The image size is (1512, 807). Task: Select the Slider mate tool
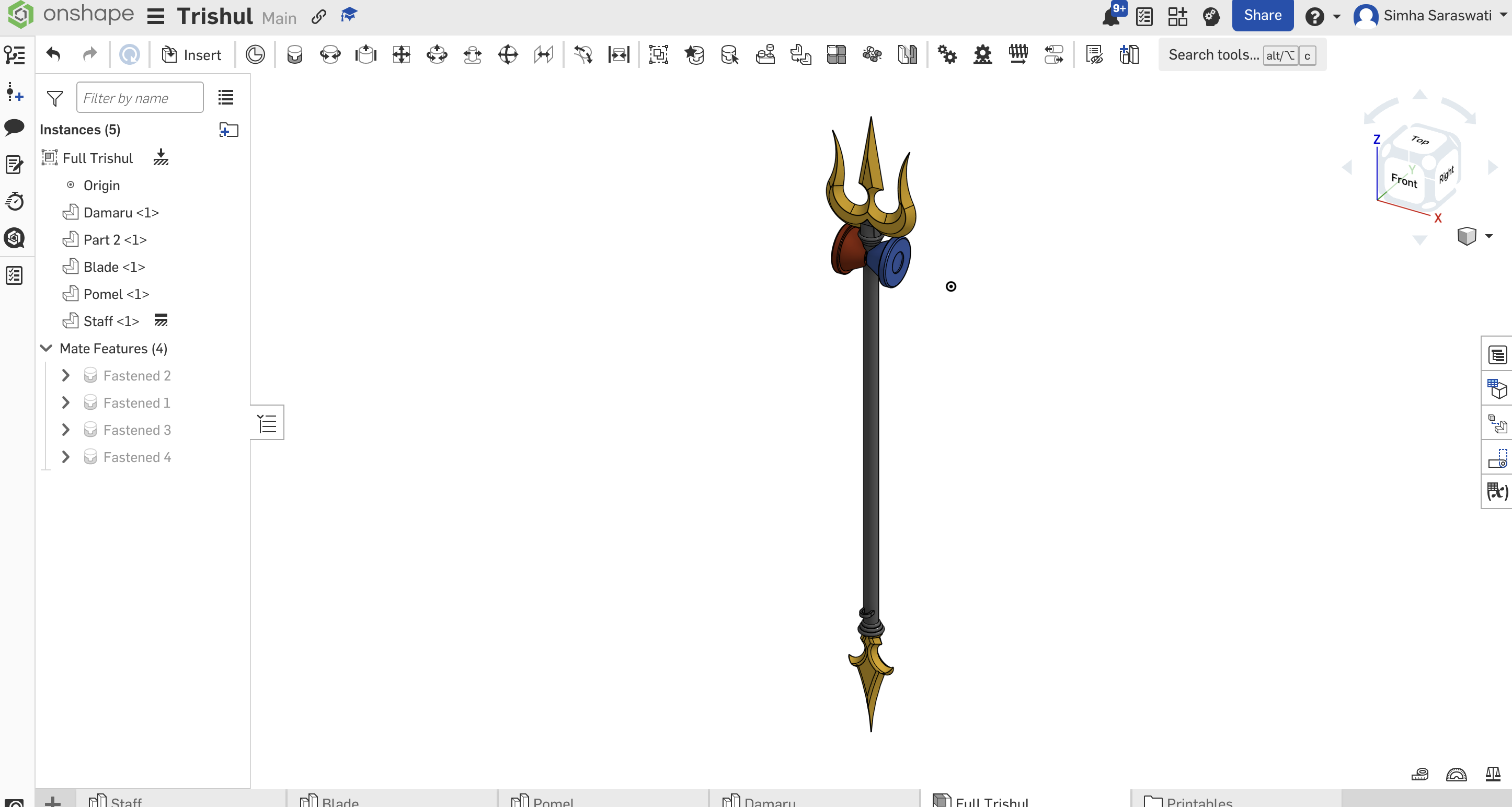click(365, 54)
